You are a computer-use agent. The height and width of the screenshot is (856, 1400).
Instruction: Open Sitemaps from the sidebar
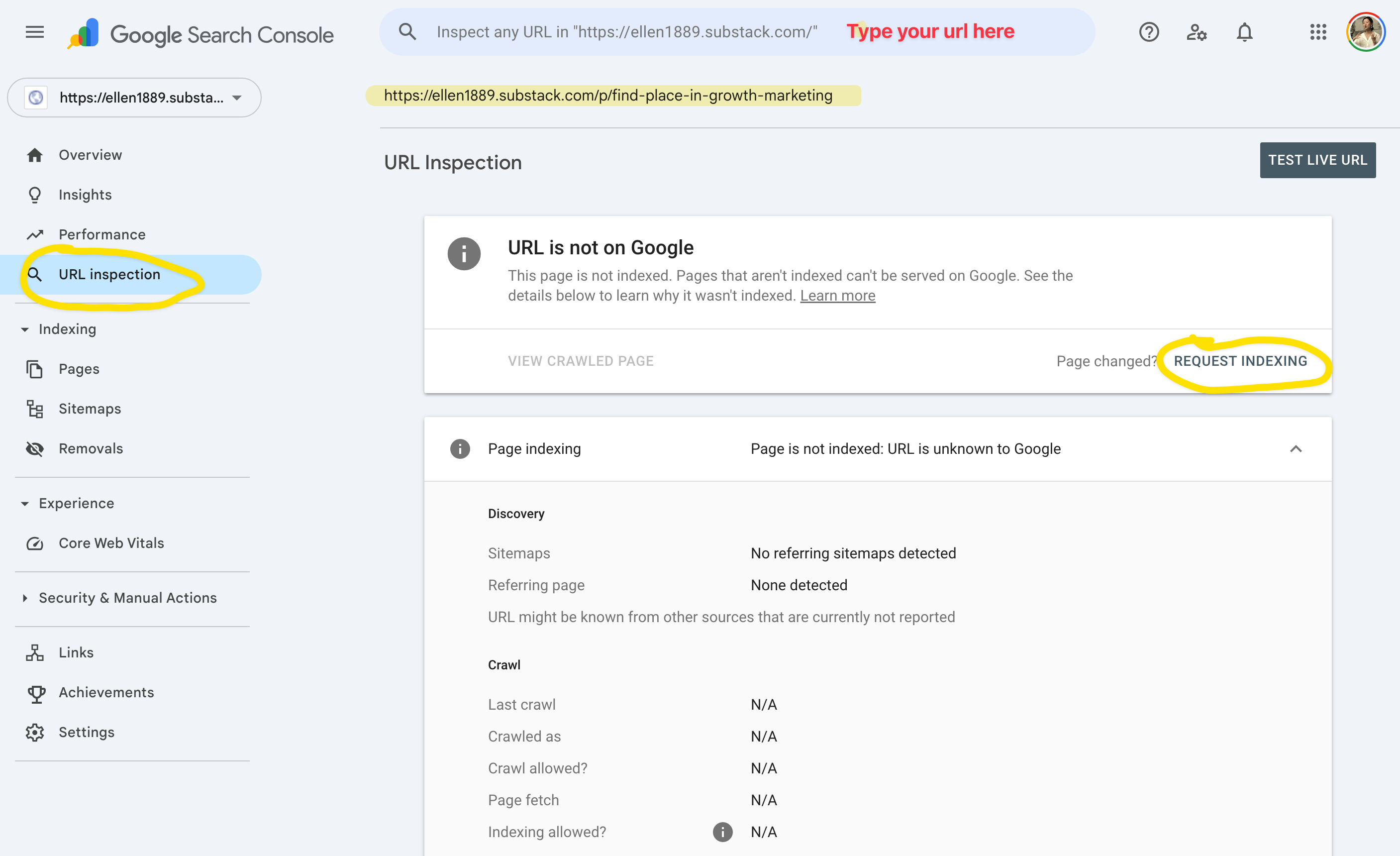coord(90,409)
